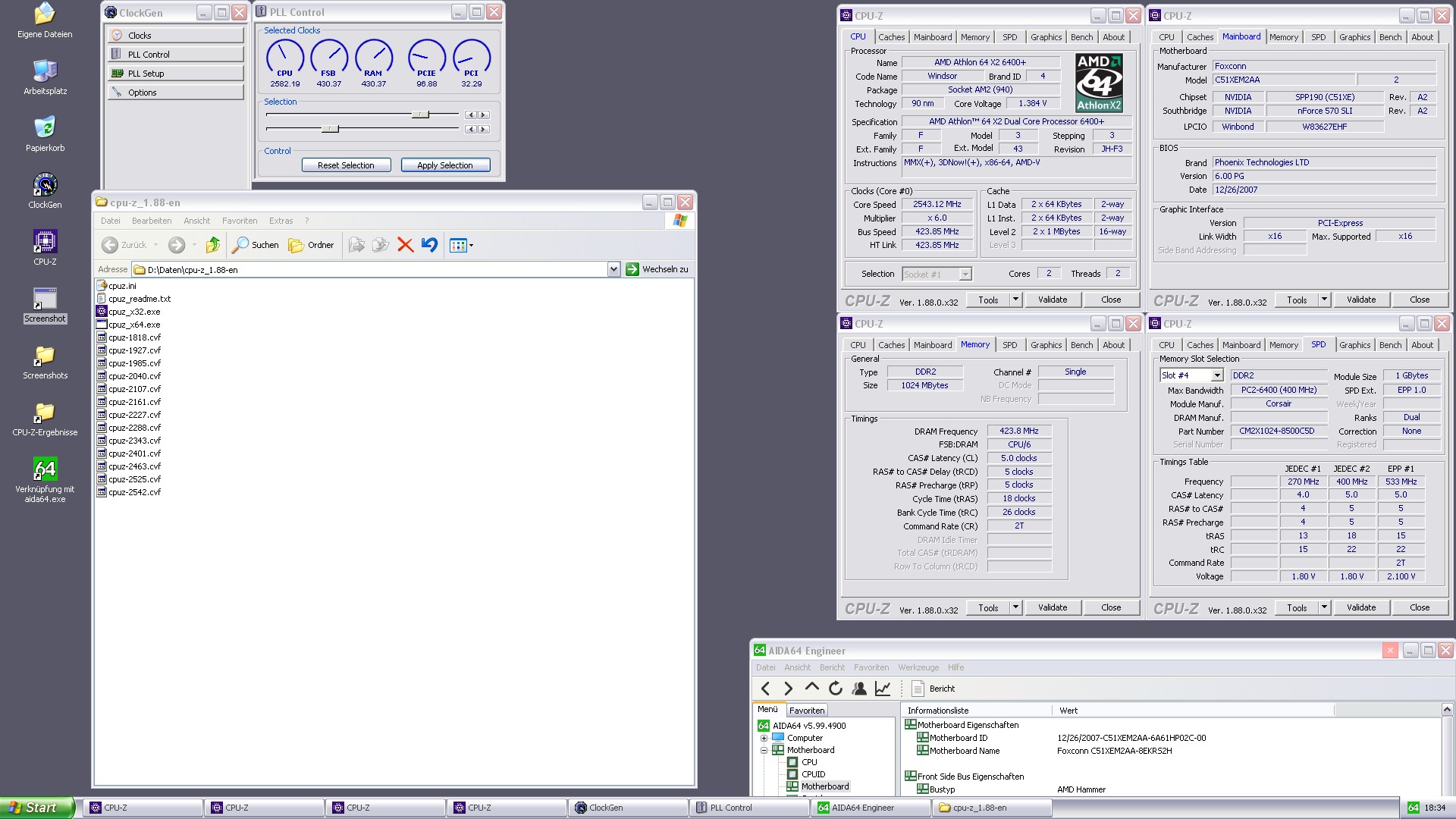Refresh the AIDA64 page
The image size is (1456, 819).
pyautogui.click(x=835, y=689)
